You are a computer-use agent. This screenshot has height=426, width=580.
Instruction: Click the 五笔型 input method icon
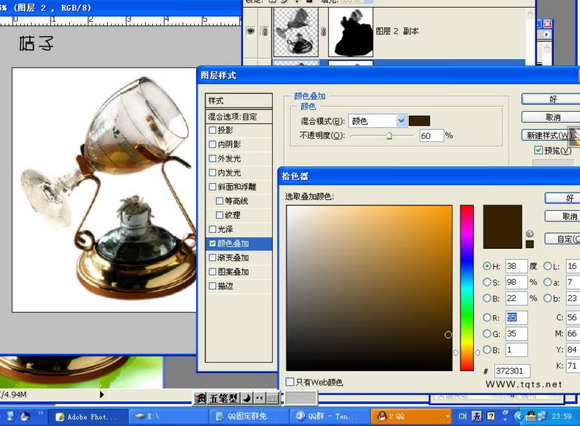click(224, 399)
